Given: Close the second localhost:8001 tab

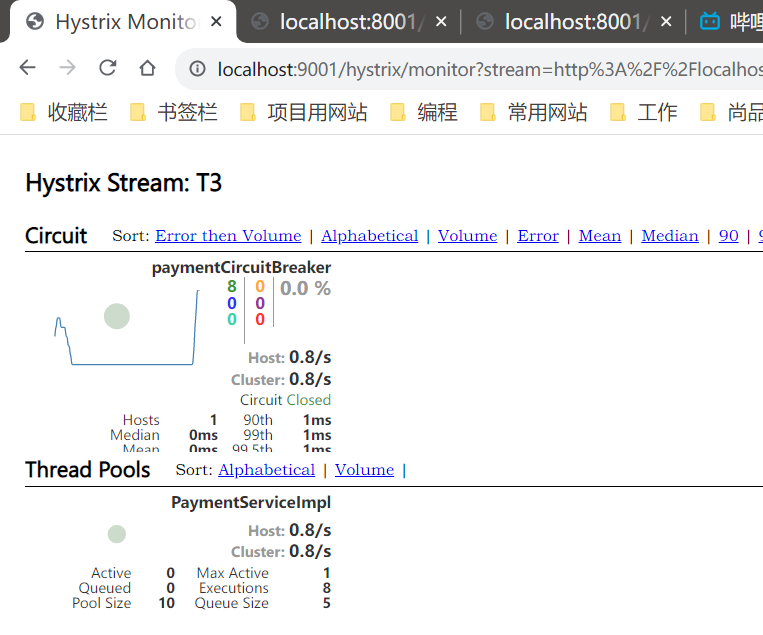Looking at the screenshot, I should point(666,21).
